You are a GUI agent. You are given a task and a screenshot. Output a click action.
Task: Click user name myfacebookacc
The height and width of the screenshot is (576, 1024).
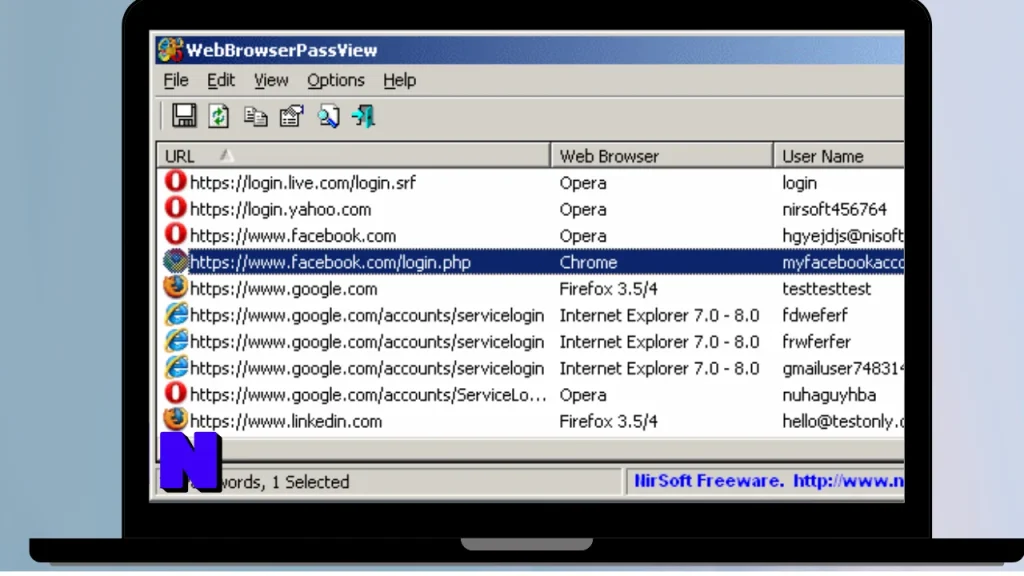pyautogui.click(x=843, y=263)
